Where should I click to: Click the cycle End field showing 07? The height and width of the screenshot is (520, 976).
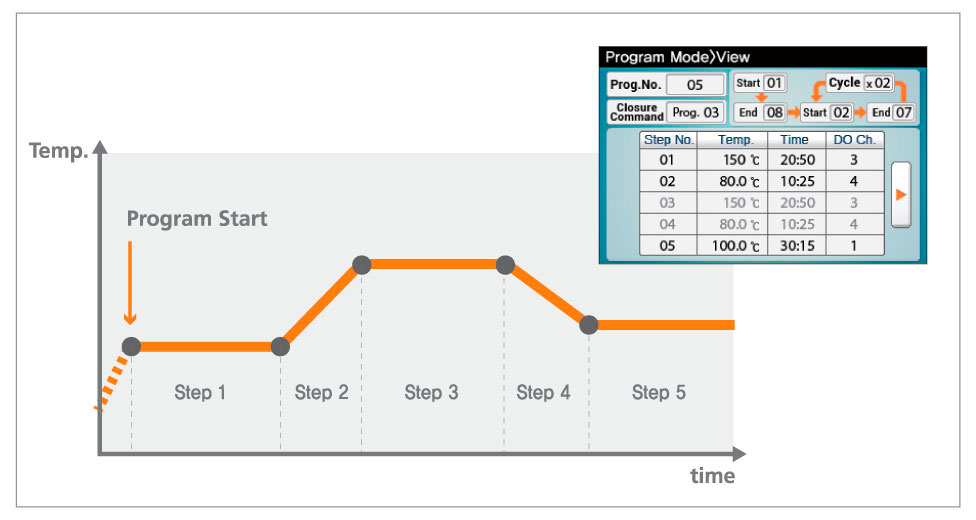click(x=904, y=113)
